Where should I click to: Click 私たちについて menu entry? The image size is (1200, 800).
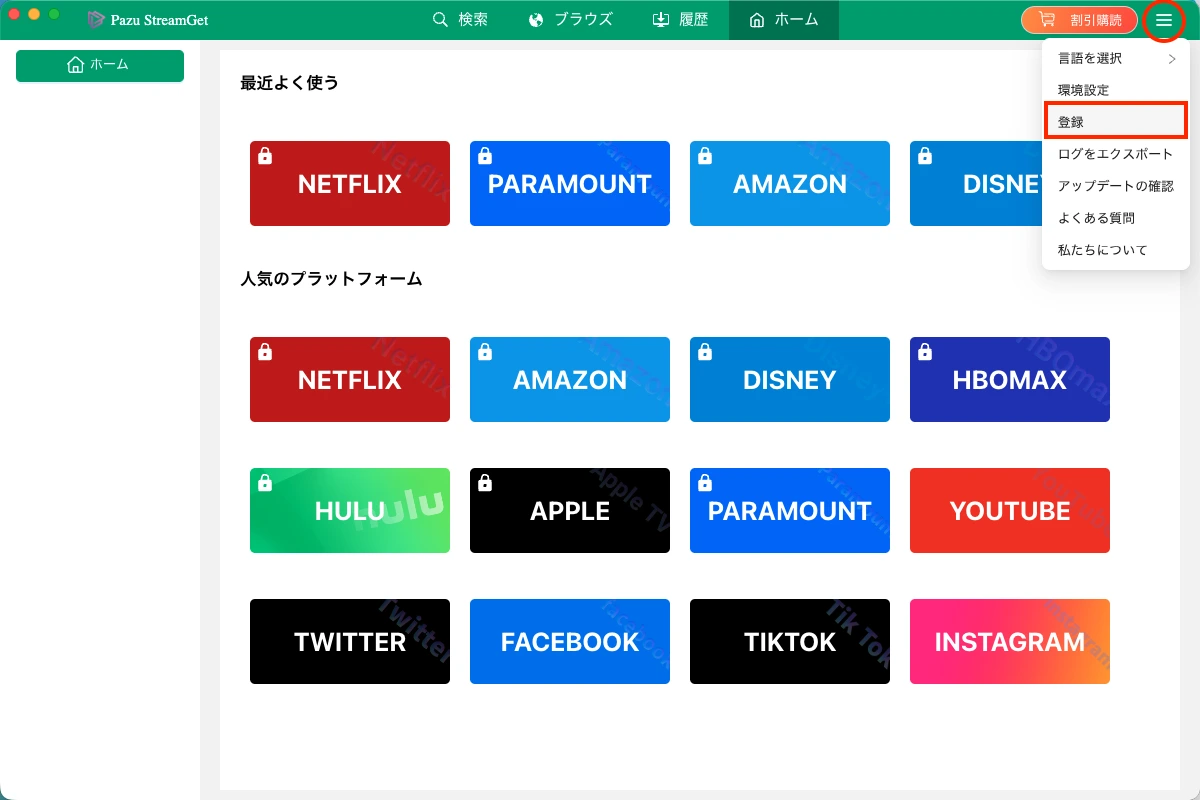click(1116, 250)
